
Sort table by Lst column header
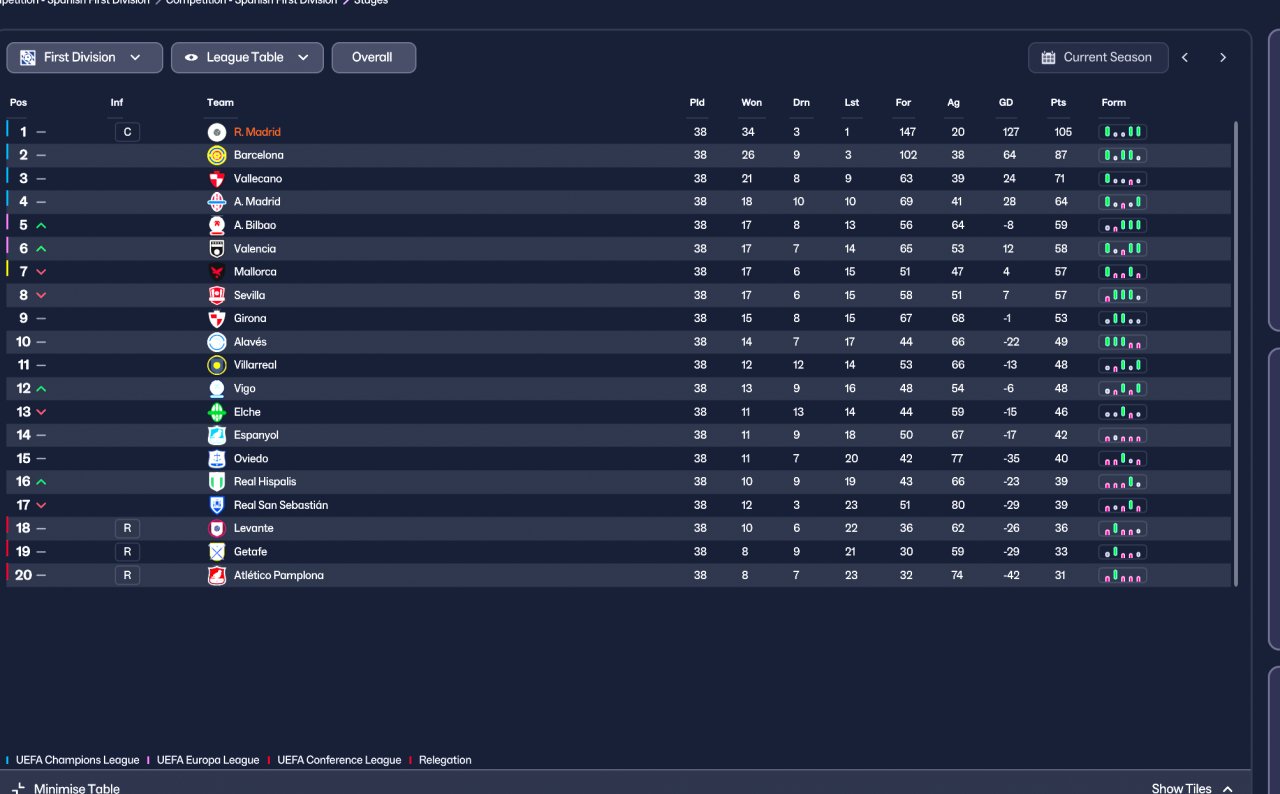point(852,102)
